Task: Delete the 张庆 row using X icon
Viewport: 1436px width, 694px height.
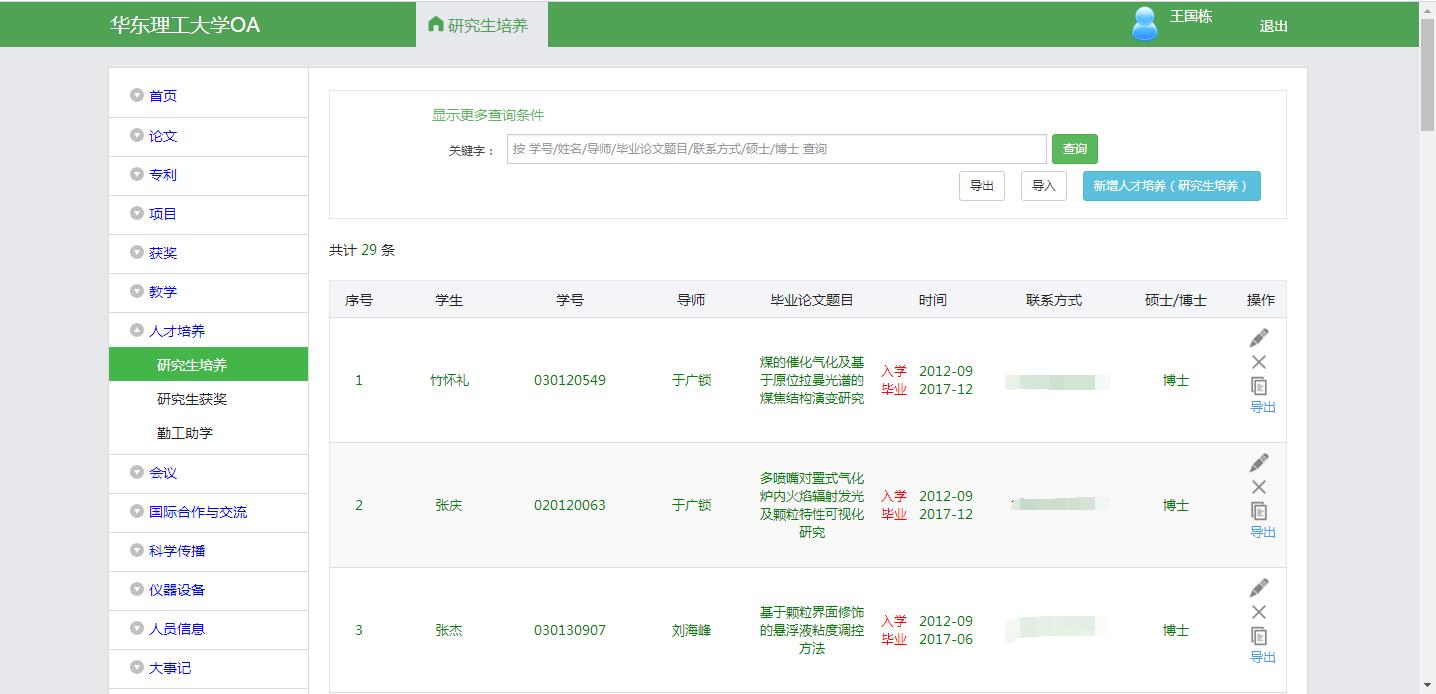Action: click(1259, 487)
